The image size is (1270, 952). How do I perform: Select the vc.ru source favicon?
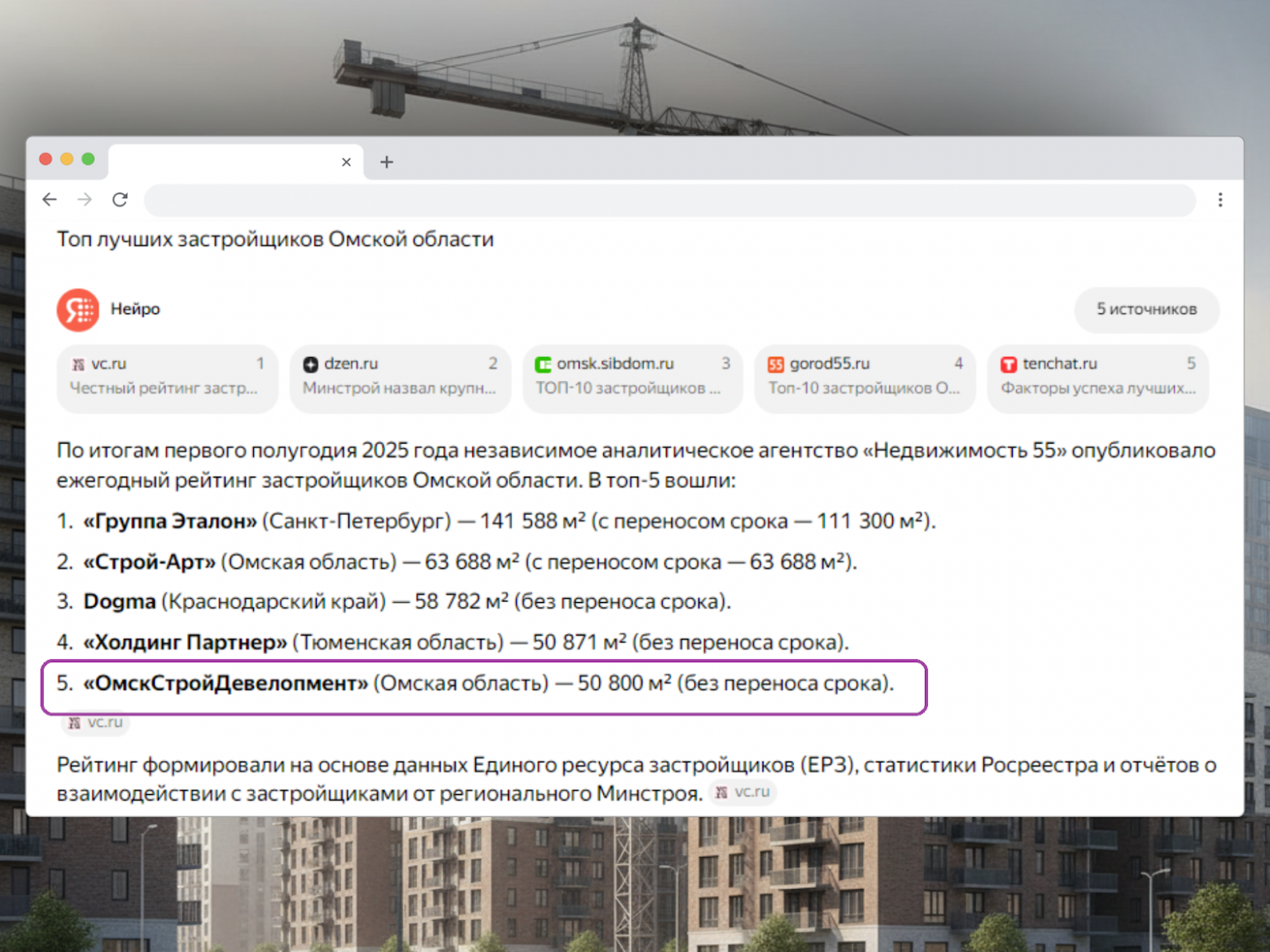click(80, 364)
